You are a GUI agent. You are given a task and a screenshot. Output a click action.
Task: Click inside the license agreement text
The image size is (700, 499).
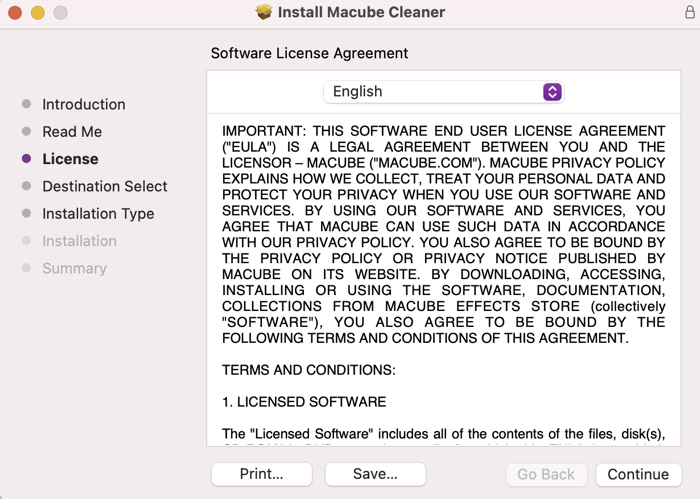[x=443, y=279]
